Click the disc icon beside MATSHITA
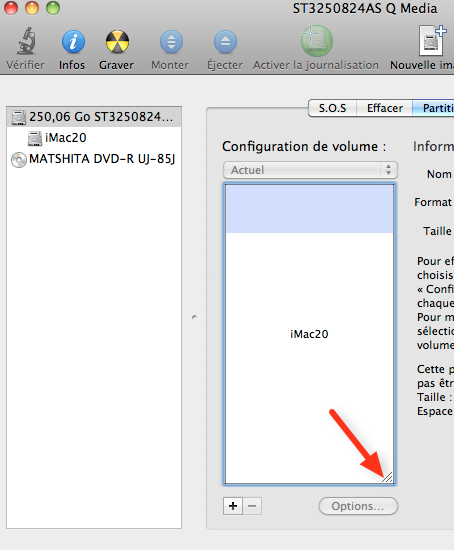The height and width of the screenshot is (550, 454). click(x=19, y=160)
